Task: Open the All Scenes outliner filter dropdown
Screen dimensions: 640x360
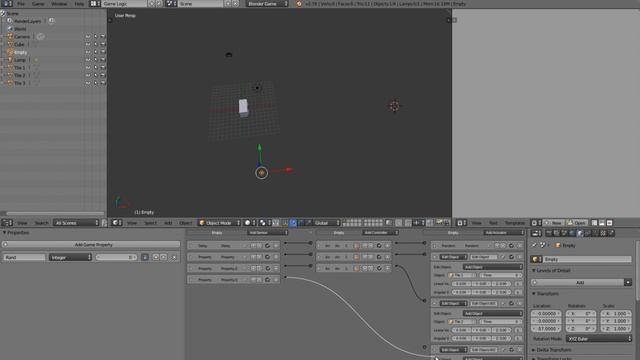Action: click(76, 223)
